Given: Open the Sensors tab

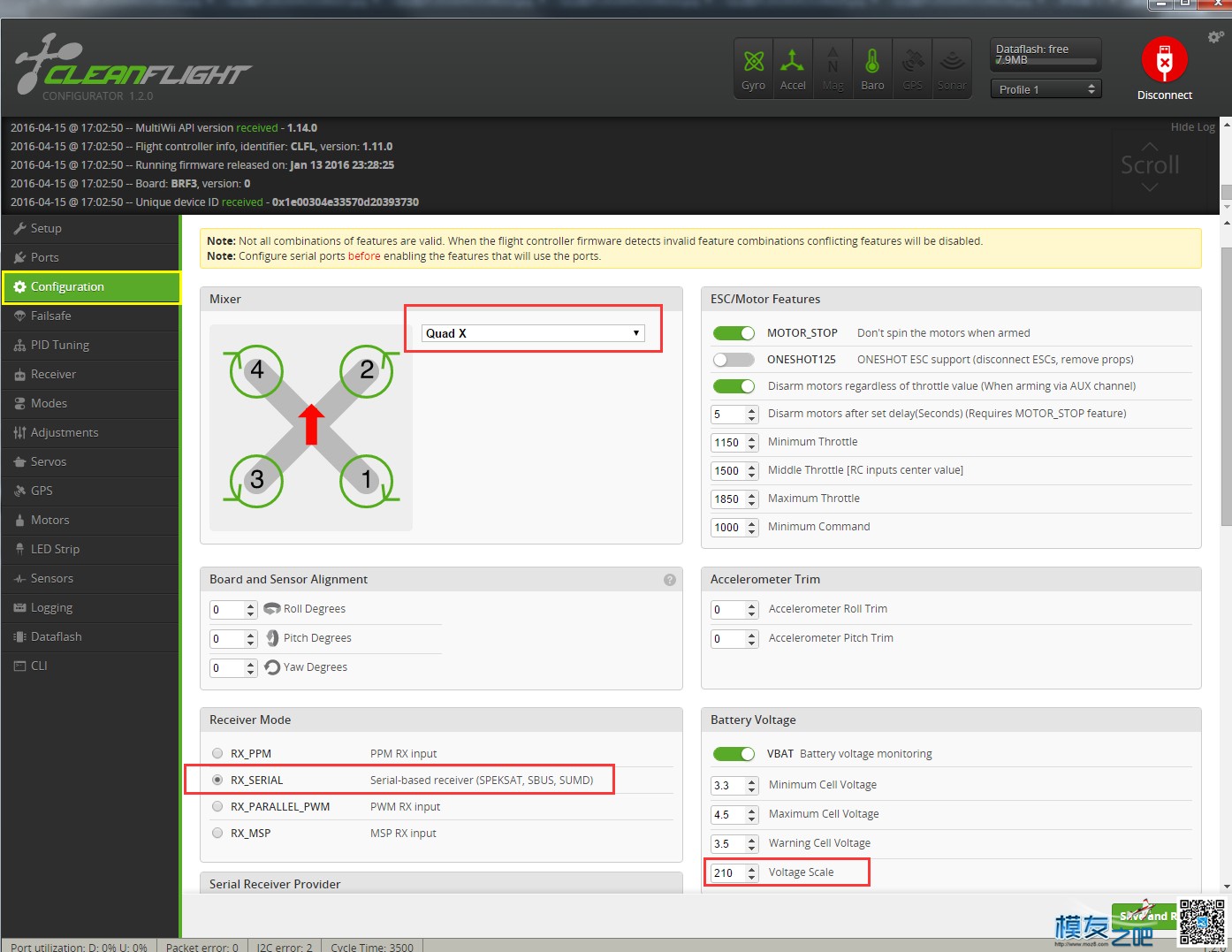Looking at the screenshot, I should [90, 578].
